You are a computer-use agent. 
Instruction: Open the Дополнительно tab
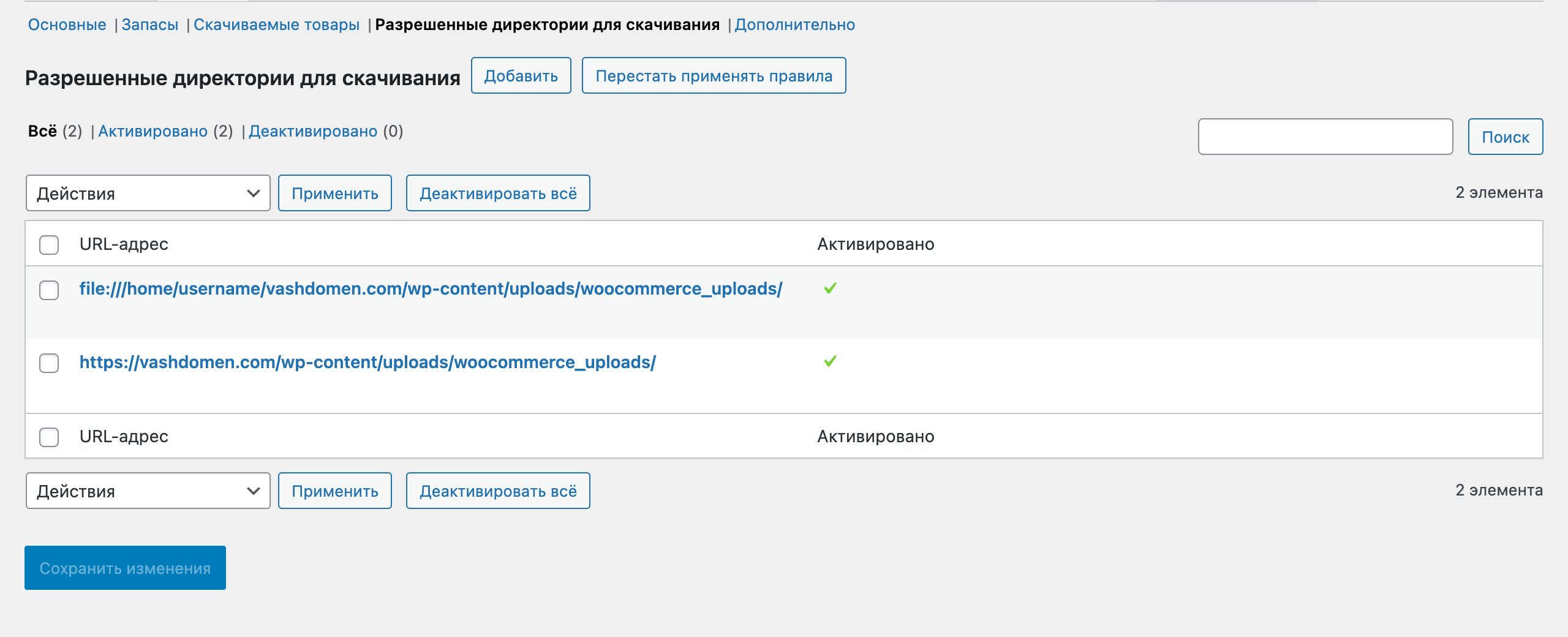pos(794,25)
